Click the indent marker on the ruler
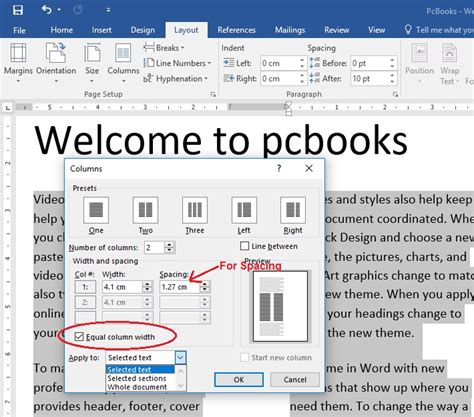Image resolution: width=474 pixels, height=417 pixels. 288,109
